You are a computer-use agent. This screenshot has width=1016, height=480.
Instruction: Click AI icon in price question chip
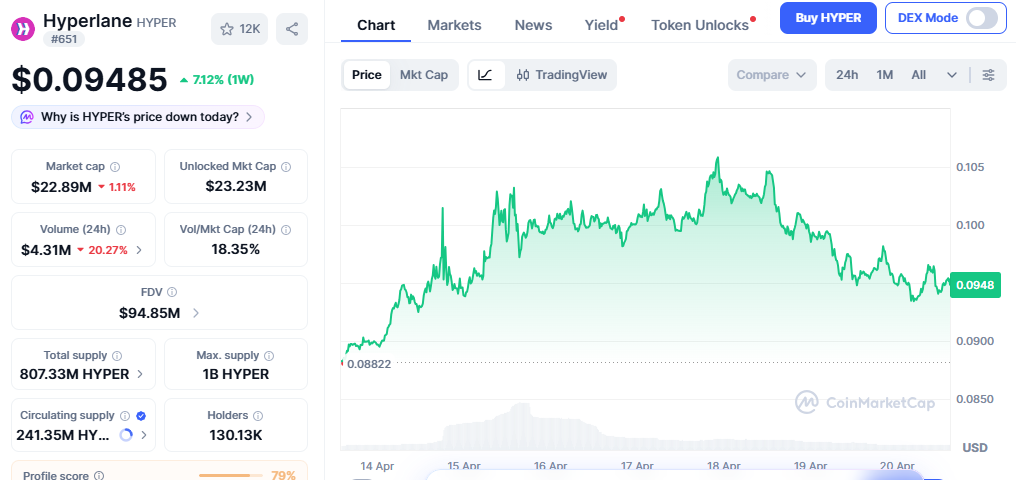pyautogui.click(x=27, y=117)
